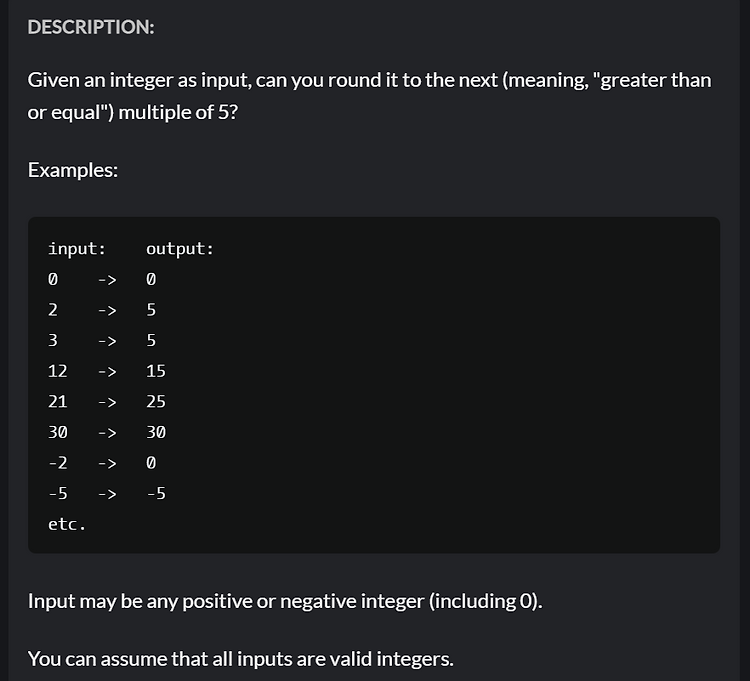Click the input value 21
The image size is (750, 681).
57,402
